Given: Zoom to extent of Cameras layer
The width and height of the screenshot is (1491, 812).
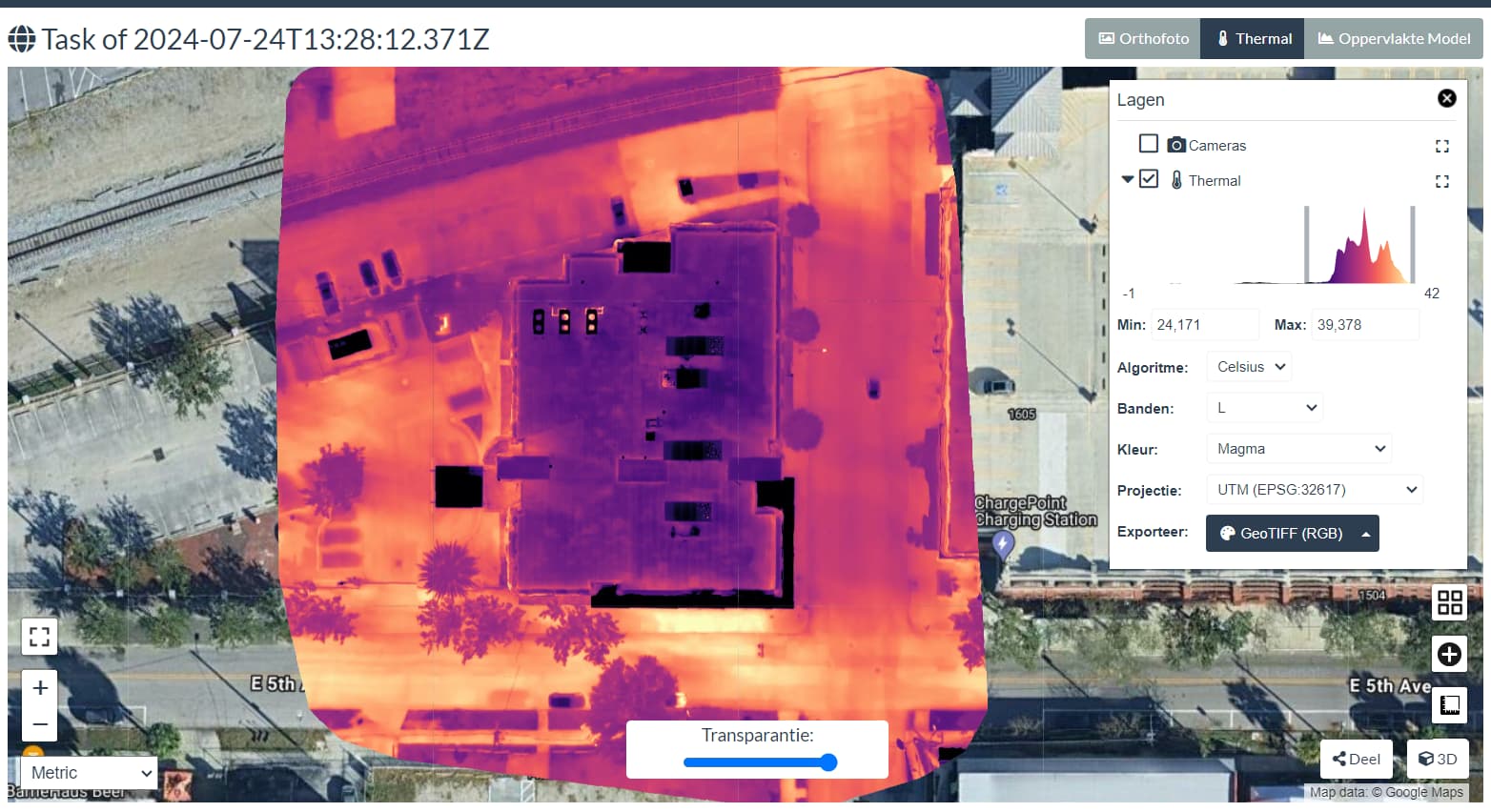Looking at the screenshot, I should click(1441, 146).
